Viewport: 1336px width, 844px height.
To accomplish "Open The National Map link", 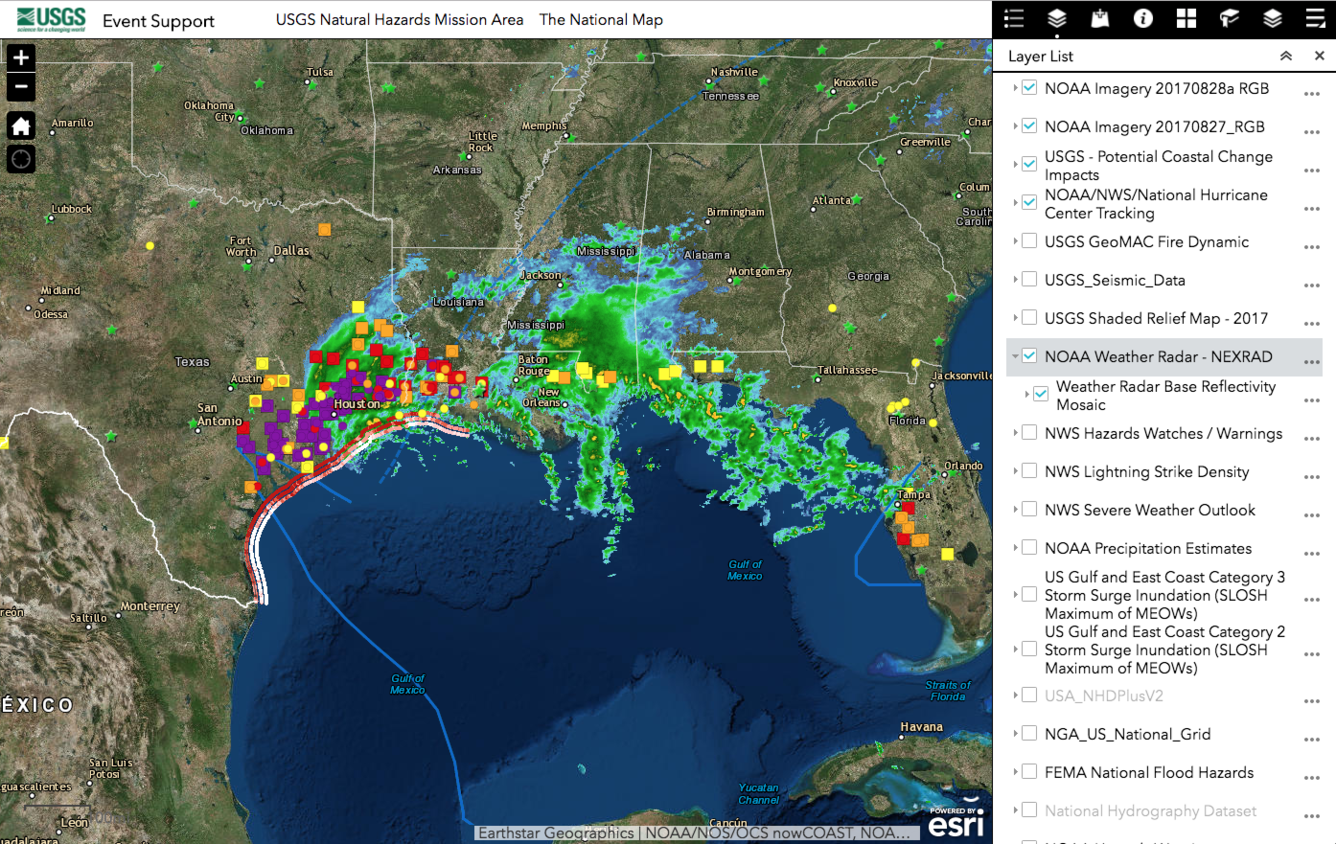I will click(601, 19).
